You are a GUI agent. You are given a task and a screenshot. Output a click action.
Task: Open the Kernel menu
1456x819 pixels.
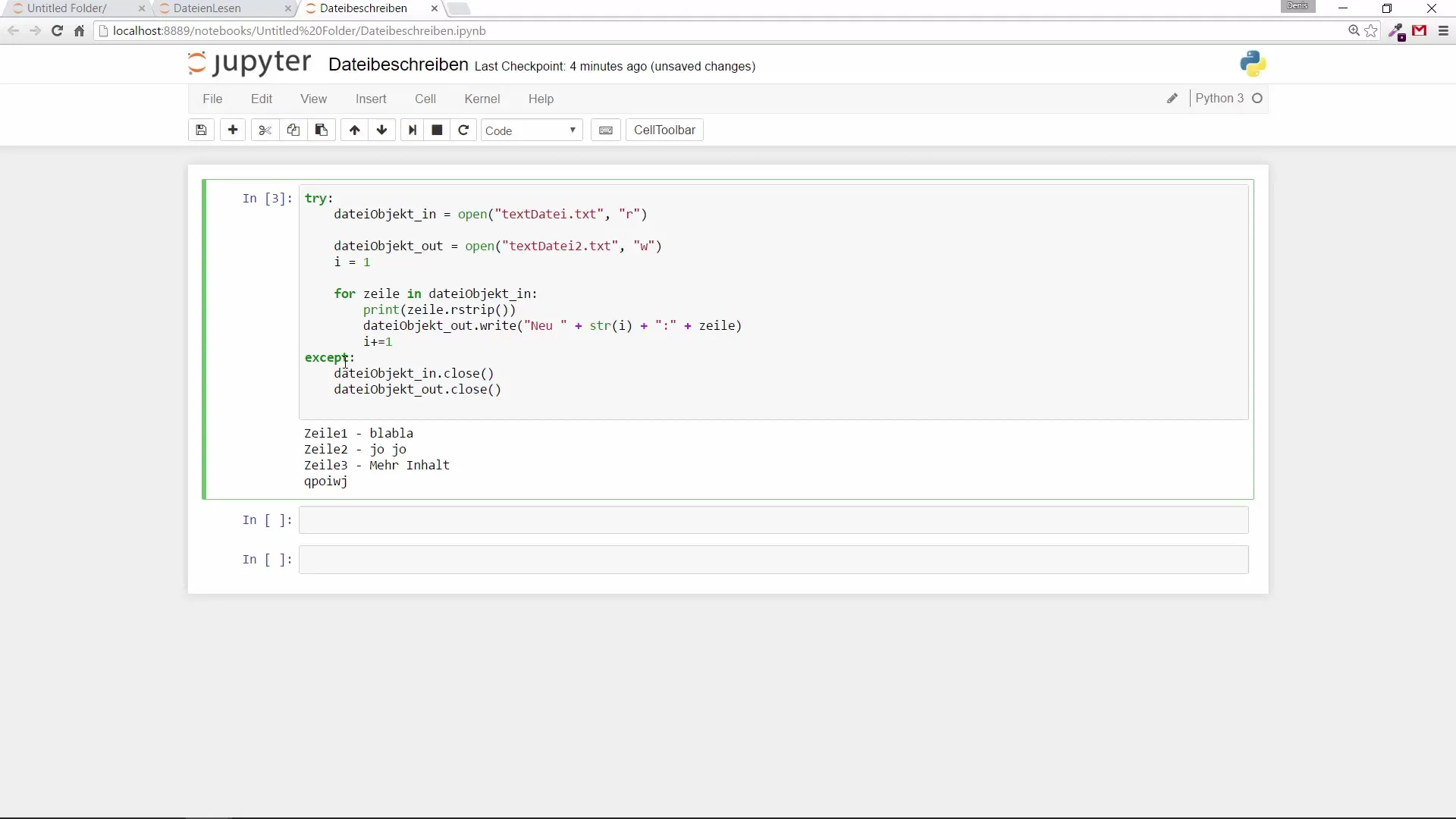(x=482, y=99)
